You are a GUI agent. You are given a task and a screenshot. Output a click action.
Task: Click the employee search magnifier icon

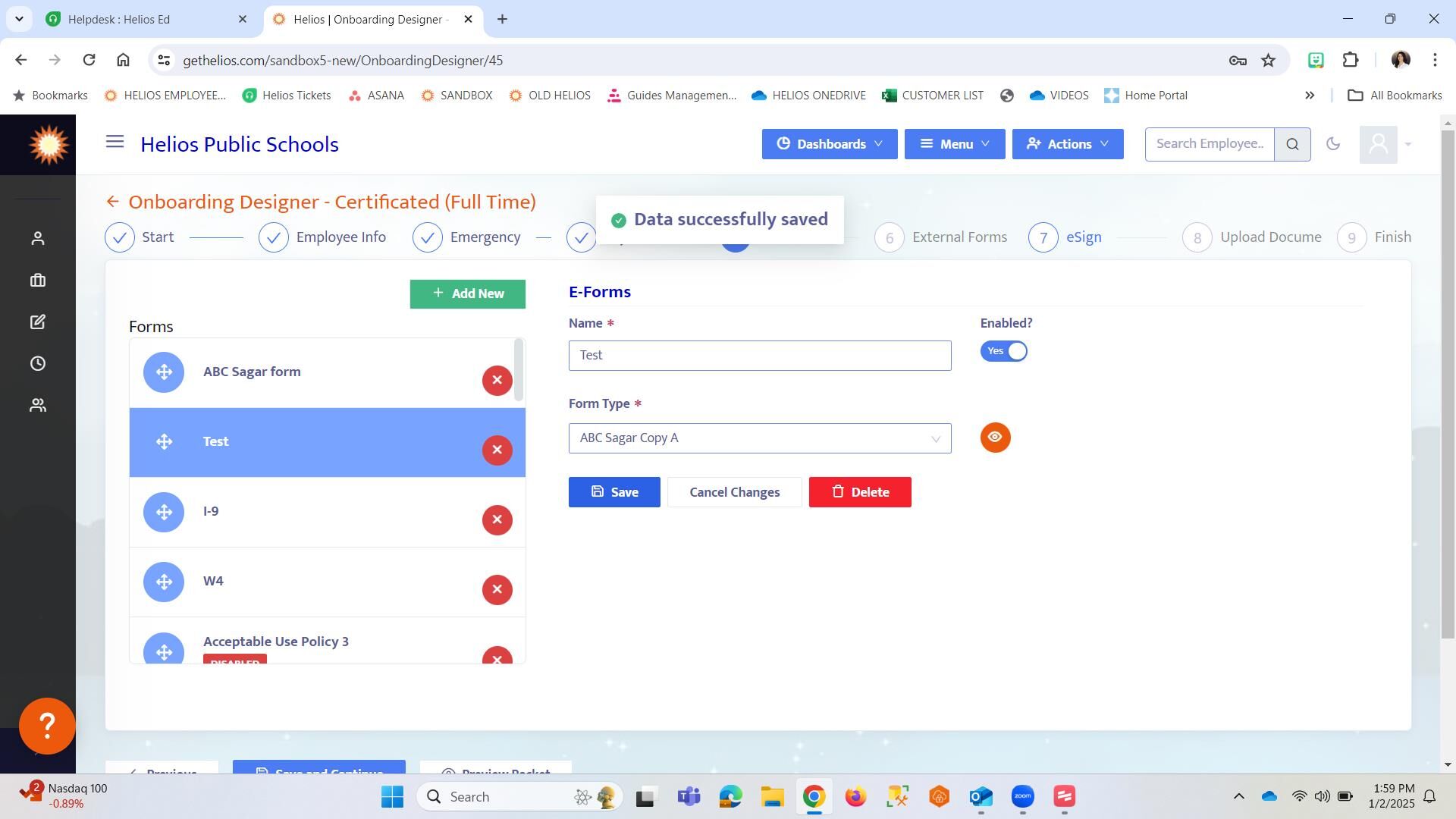pos(1293,144)
